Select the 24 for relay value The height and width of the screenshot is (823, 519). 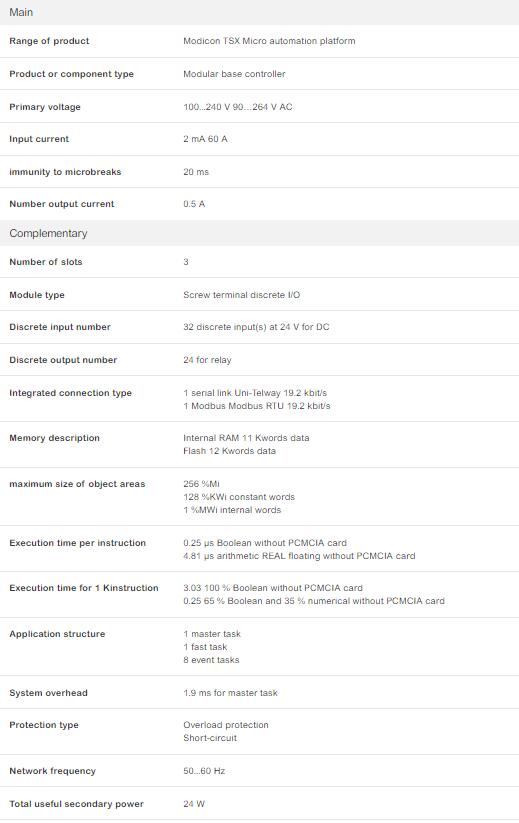207,360
